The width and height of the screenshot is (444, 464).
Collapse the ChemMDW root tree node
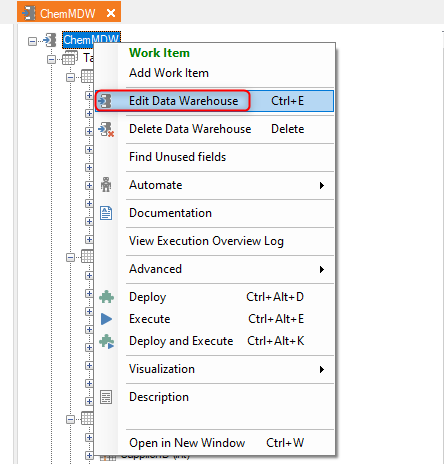click(32, 41)
